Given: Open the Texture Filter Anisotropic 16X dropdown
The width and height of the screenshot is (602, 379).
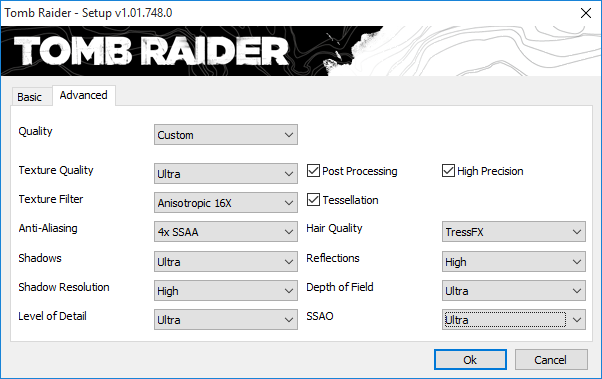Looking at the screenshot, I should click(226, 203).
